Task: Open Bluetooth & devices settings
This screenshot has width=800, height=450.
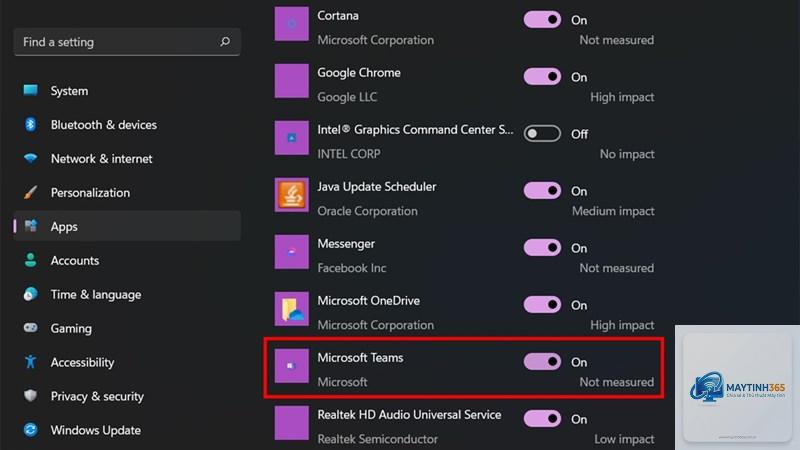Action: point(127,124)
